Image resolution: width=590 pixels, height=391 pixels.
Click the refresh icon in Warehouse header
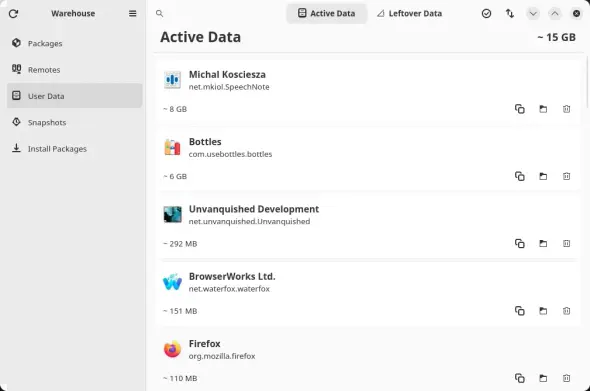[14, 14]
